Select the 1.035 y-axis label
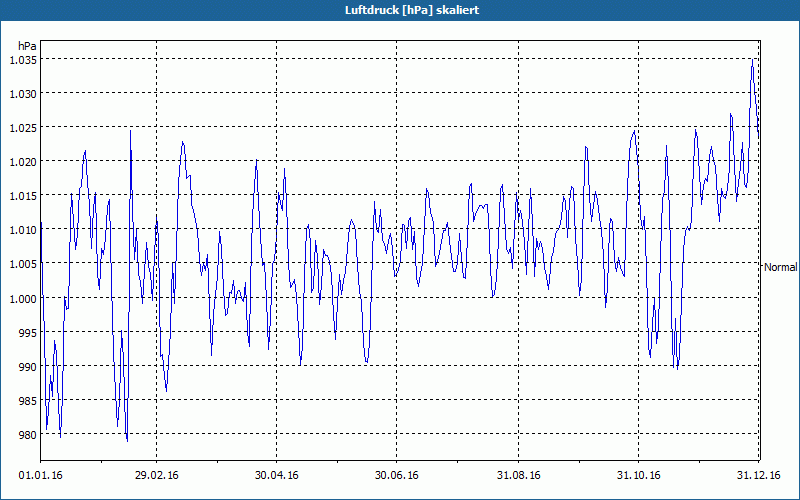800x500 pixels. [23, 60]
